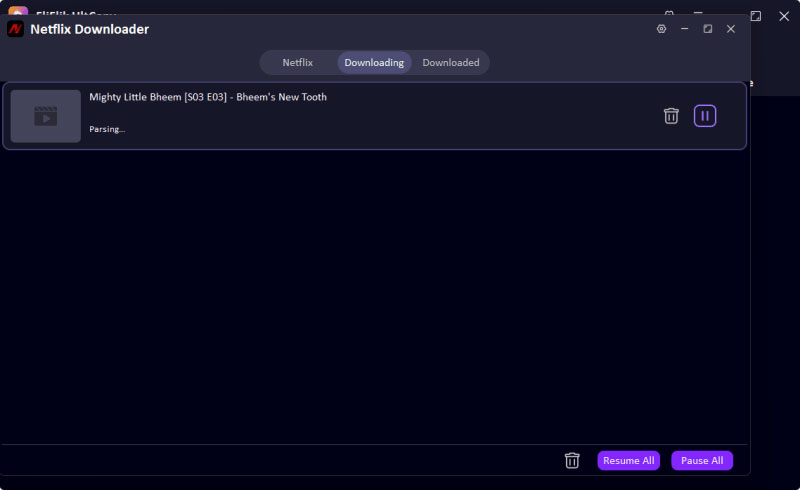Pause the Bheem's New Tooth download
The height and width of the screenshot is (490, 800).
tap(705, 116)
